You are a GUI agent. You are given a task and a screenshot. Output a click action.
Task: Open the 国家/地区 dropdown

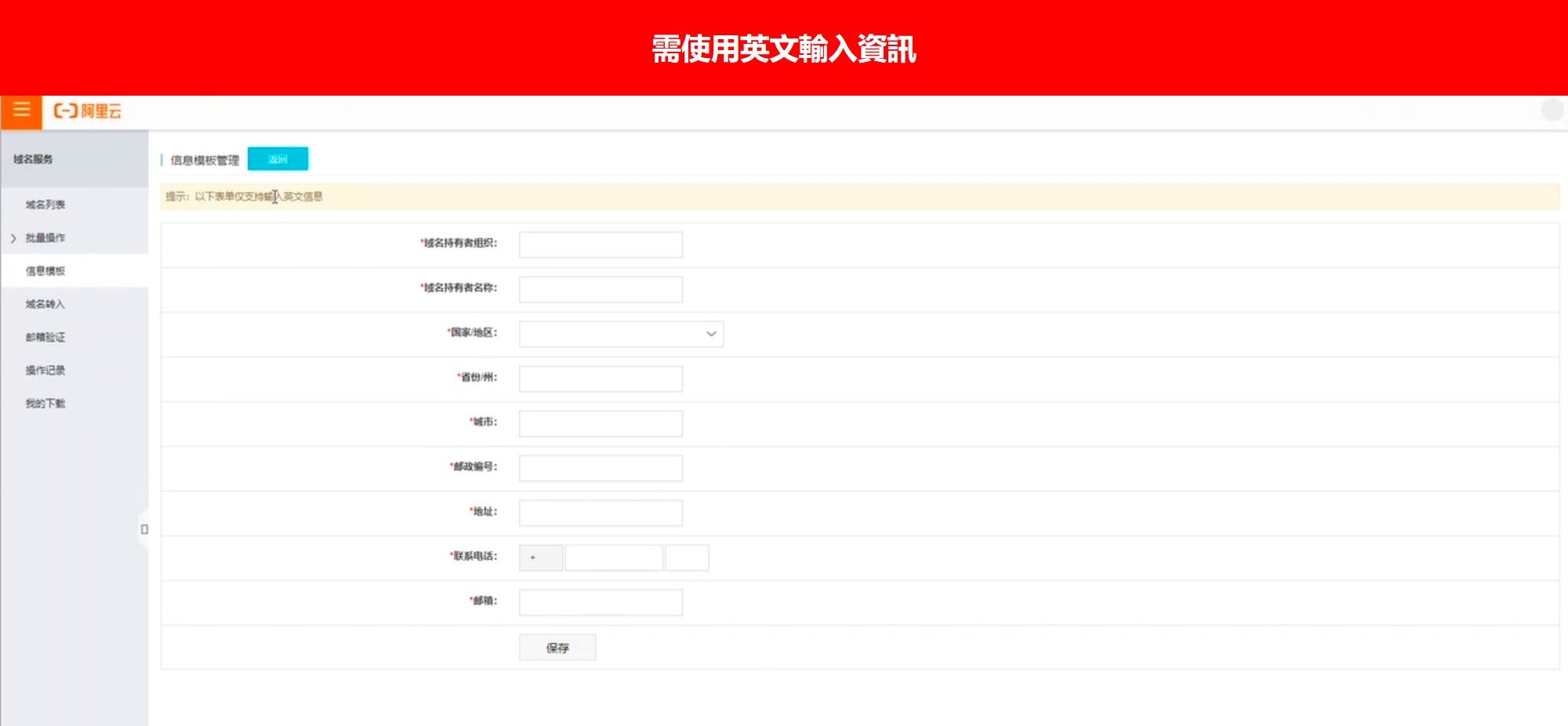(x=620, y=334)
